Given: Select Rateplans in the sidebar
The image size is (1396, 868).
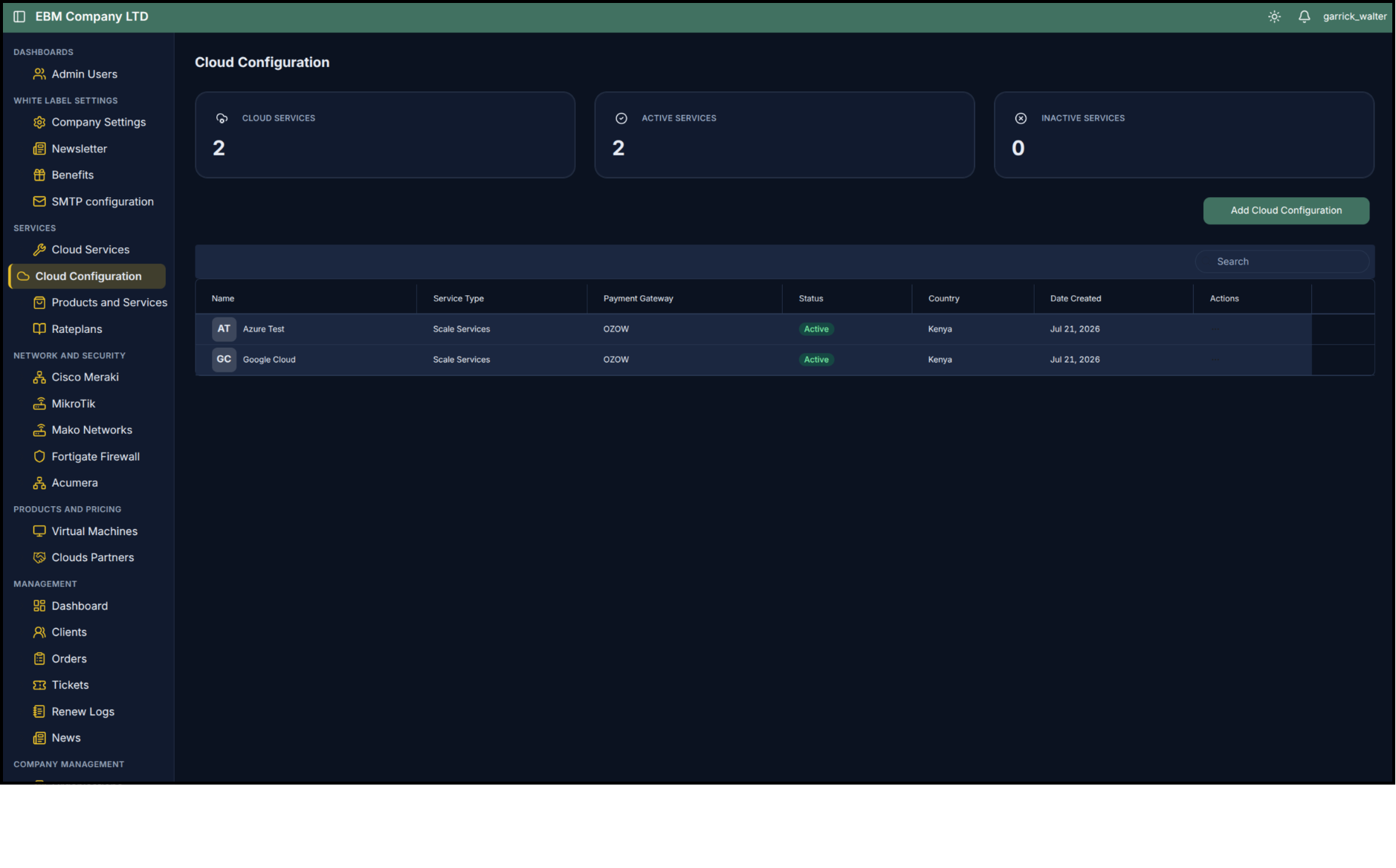Looking at the screenshot, I should 77,329.
